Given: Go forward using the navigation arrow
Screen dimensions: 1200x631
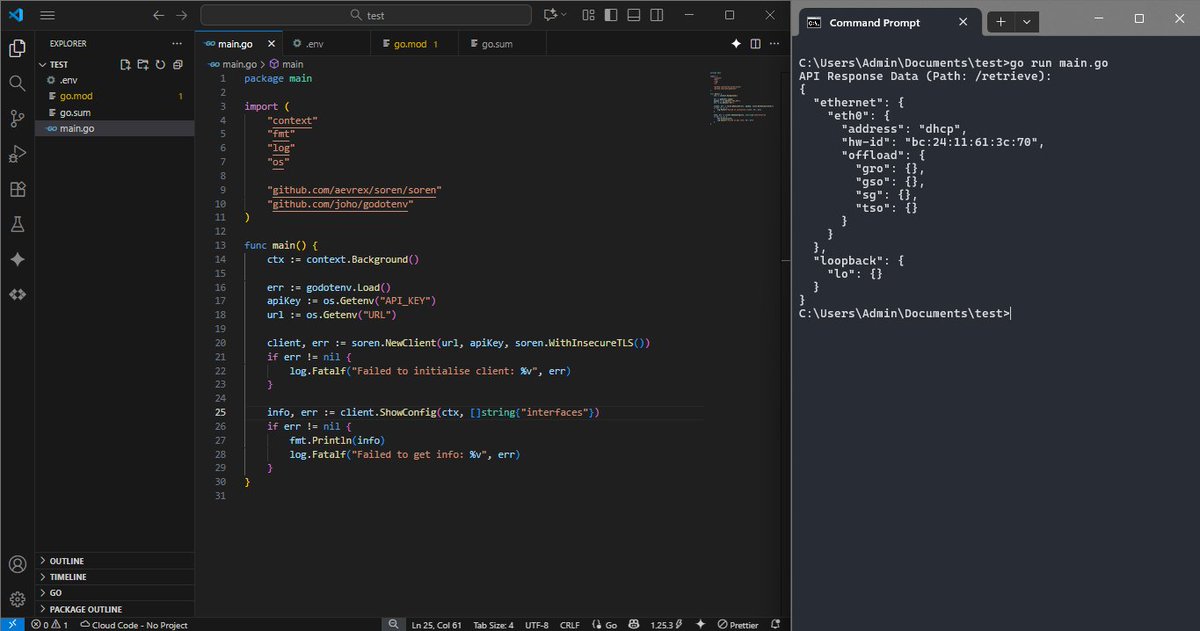Looking at the screenshot, I should [x=181, y=15].
